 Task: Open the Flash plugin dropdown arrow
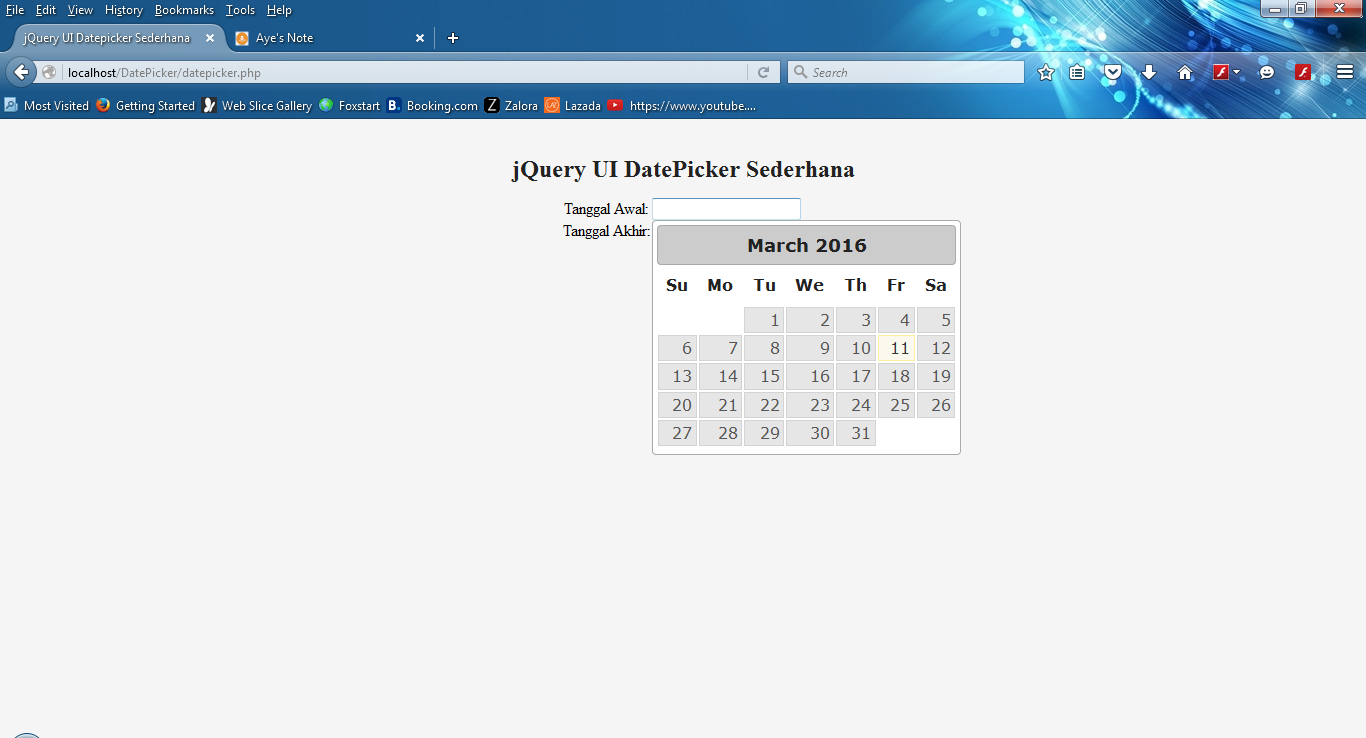tap(1236, 71)
